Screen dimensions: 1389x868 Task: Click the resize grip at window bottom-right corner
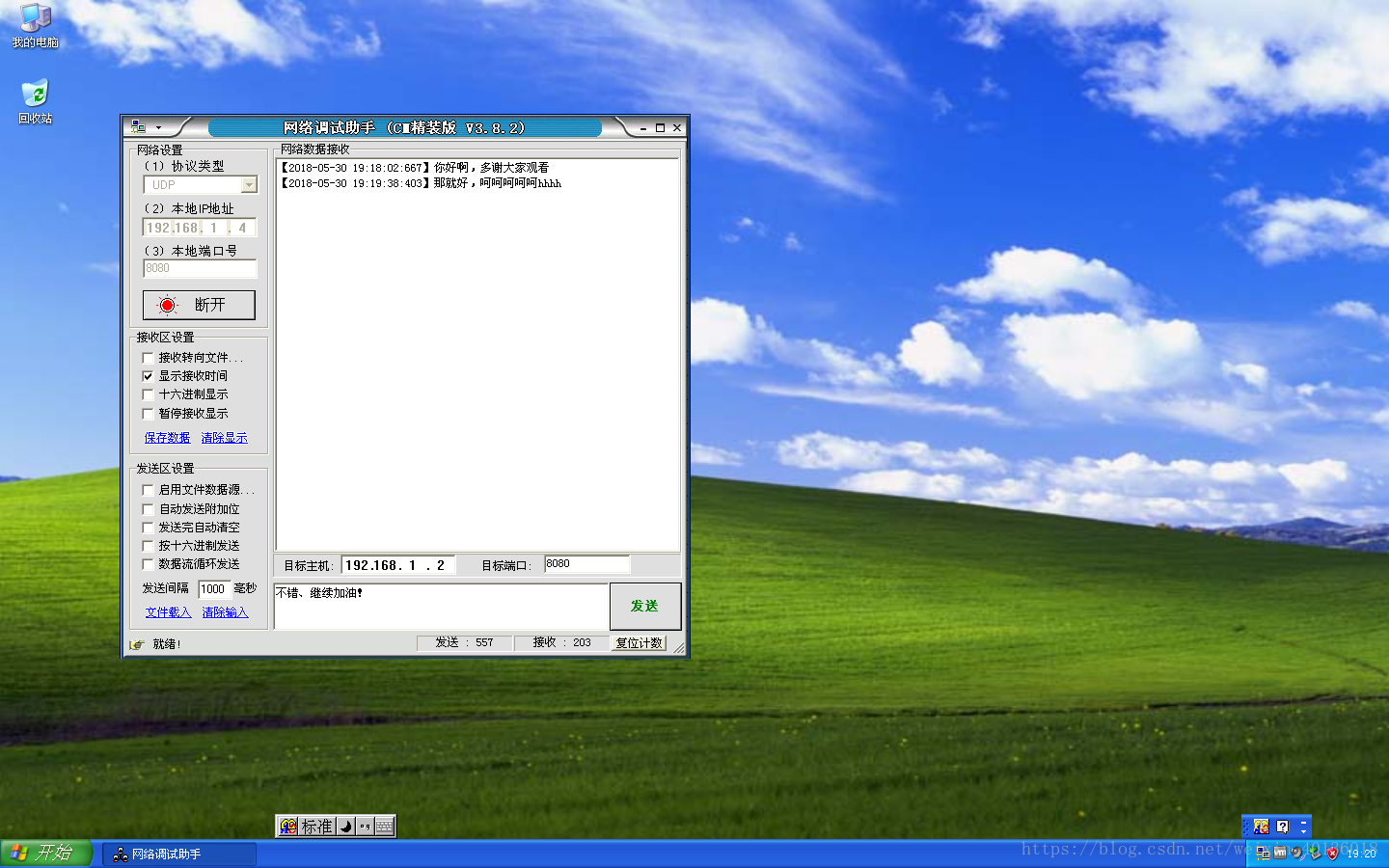[679, 649]
